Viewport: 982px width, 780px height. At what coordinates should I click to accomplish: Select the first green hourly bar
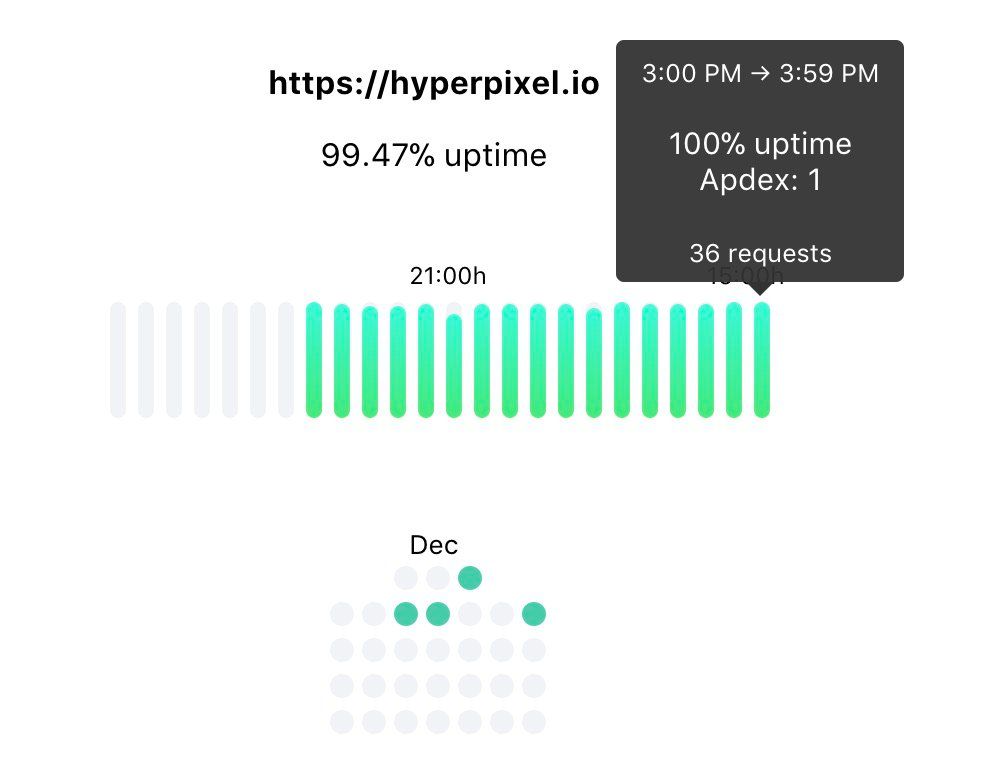click(x=314, y=360)
